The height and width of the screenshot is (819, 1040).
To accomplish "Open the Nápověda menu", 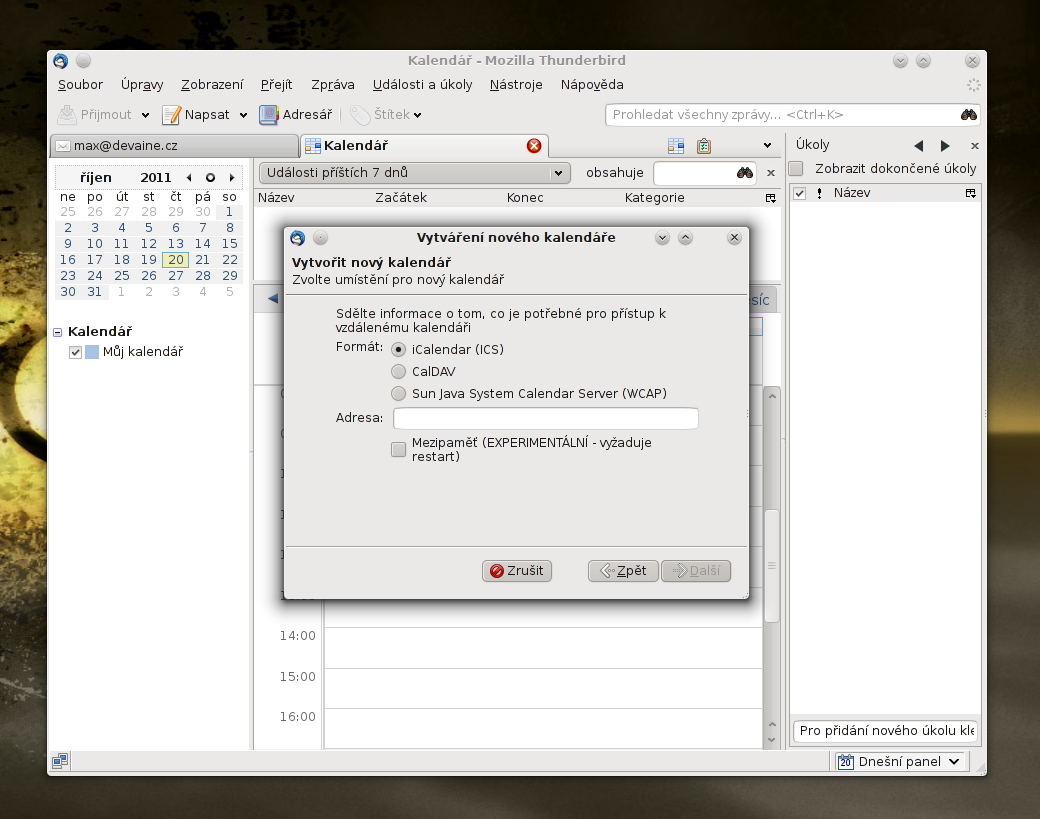I will click(592, 85).
